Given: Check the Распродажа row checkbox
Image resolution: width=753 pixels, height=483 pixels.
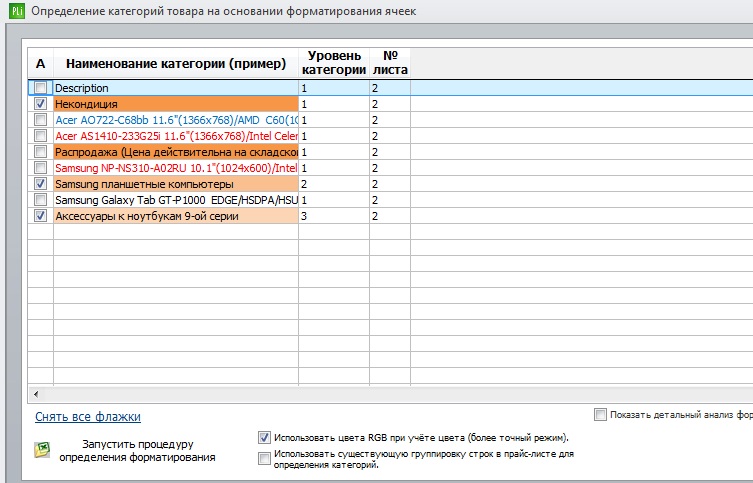Looking at the screenshot, I should (x=40, y=152).
